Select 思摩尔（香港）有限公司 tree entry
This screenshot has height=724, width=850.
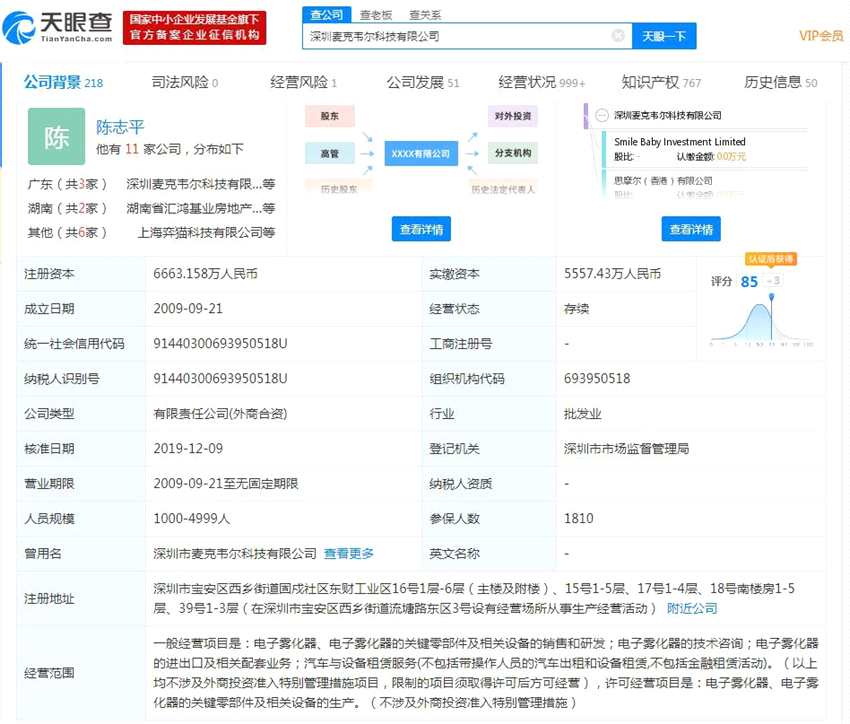click(x=663, y=180)
